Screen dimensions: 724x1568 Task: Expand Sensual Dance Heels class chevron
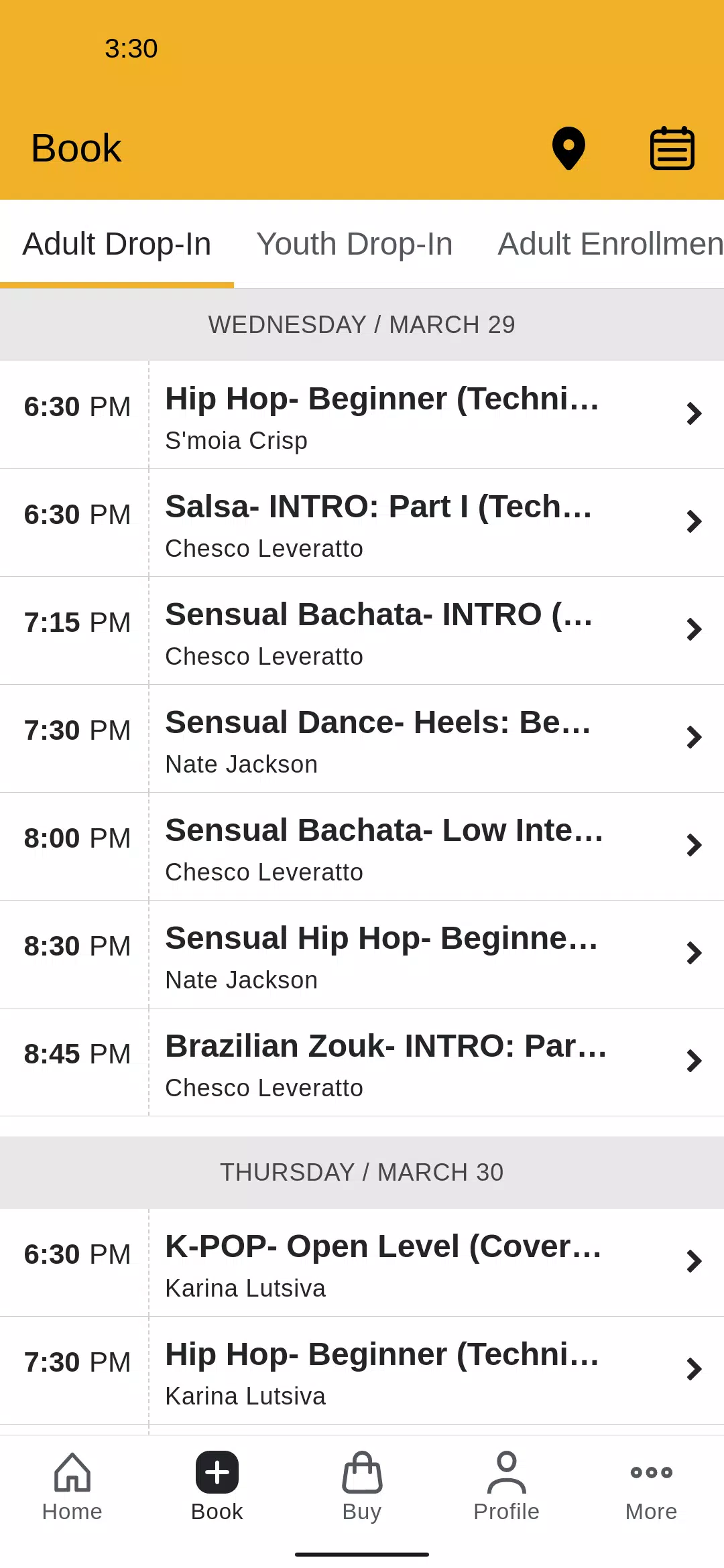pos(694,737)
